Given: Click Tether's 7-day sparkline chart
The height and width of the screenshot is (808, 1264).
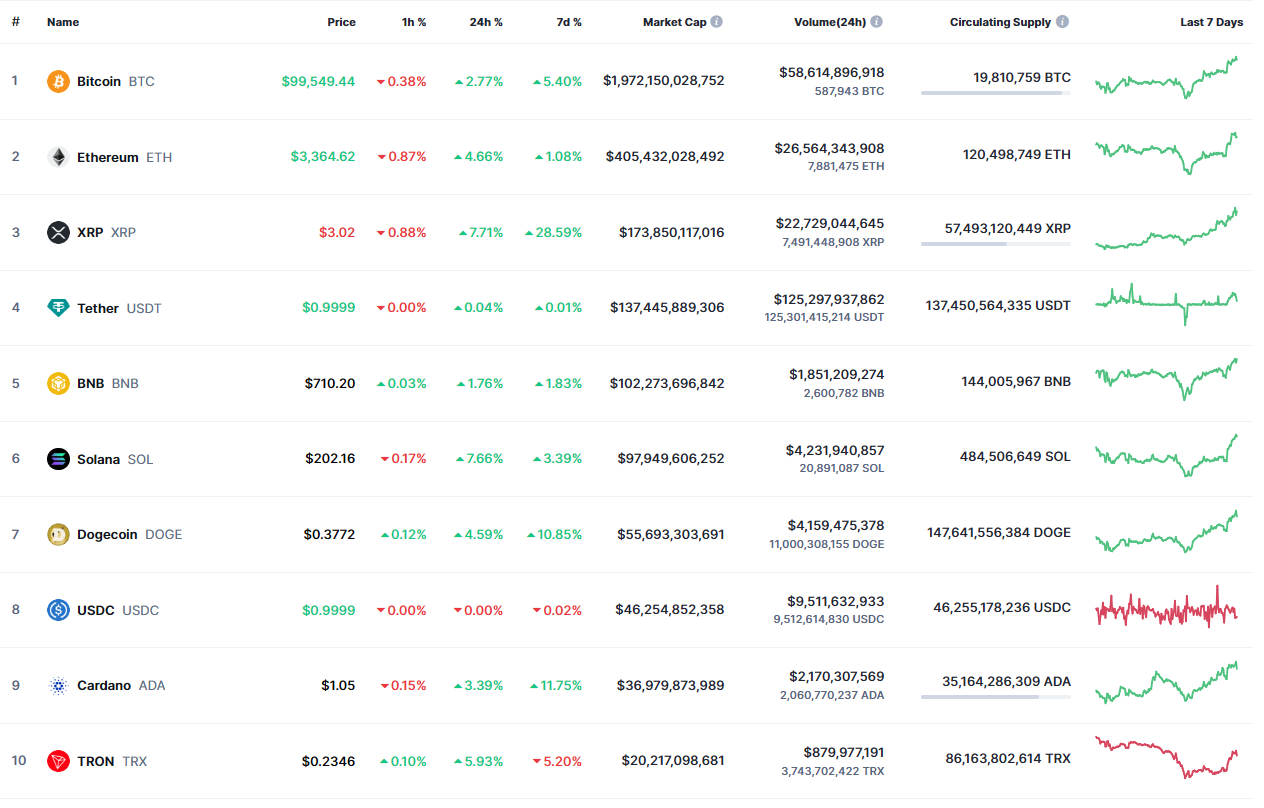Looking at the screenshot, I should [1166, 304].
